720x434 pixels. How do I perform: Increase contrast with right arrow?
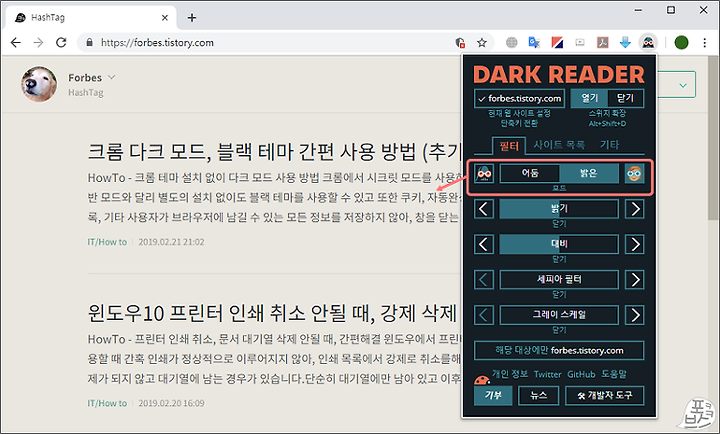[635, 244]
